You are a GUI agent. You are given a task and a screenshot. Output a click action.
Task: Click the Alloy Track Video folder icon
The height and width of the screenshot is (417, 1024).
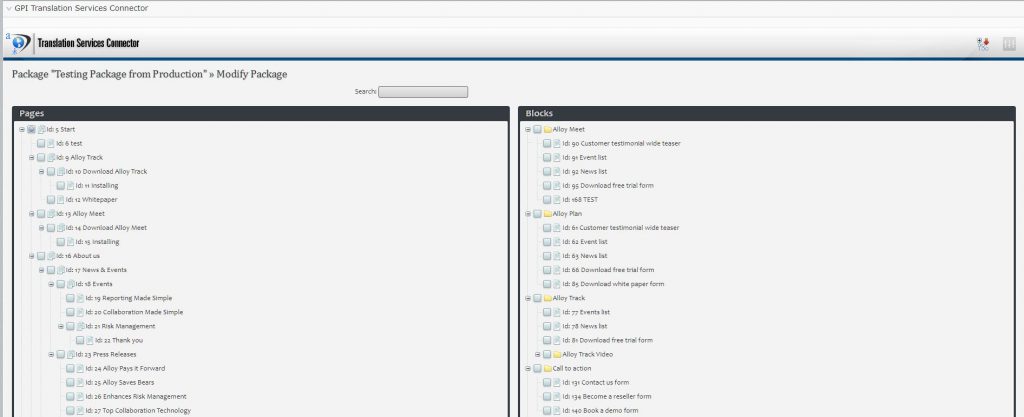tap(557, 354)
